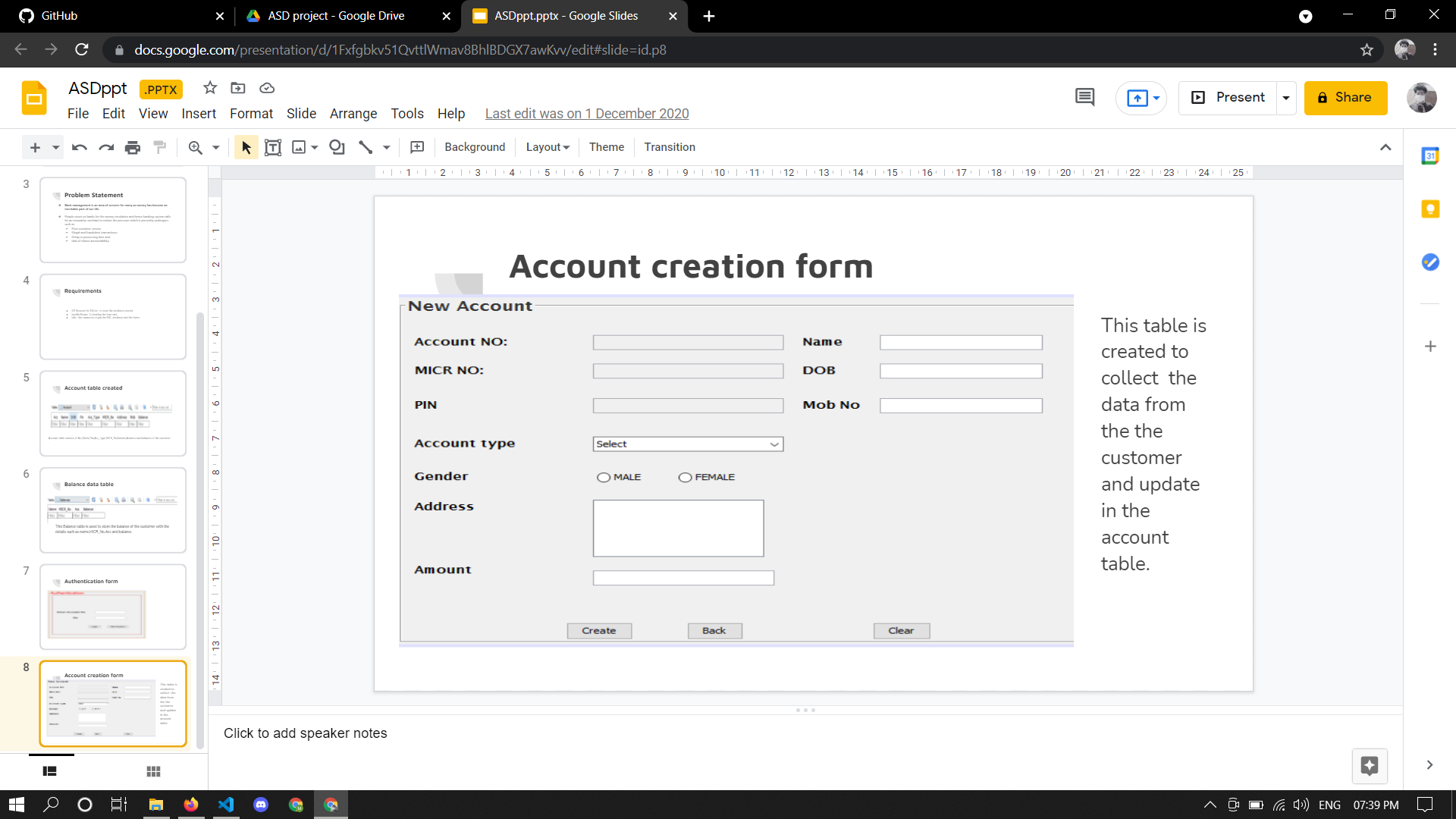Open Windows notification center icon

(1426, 805)
